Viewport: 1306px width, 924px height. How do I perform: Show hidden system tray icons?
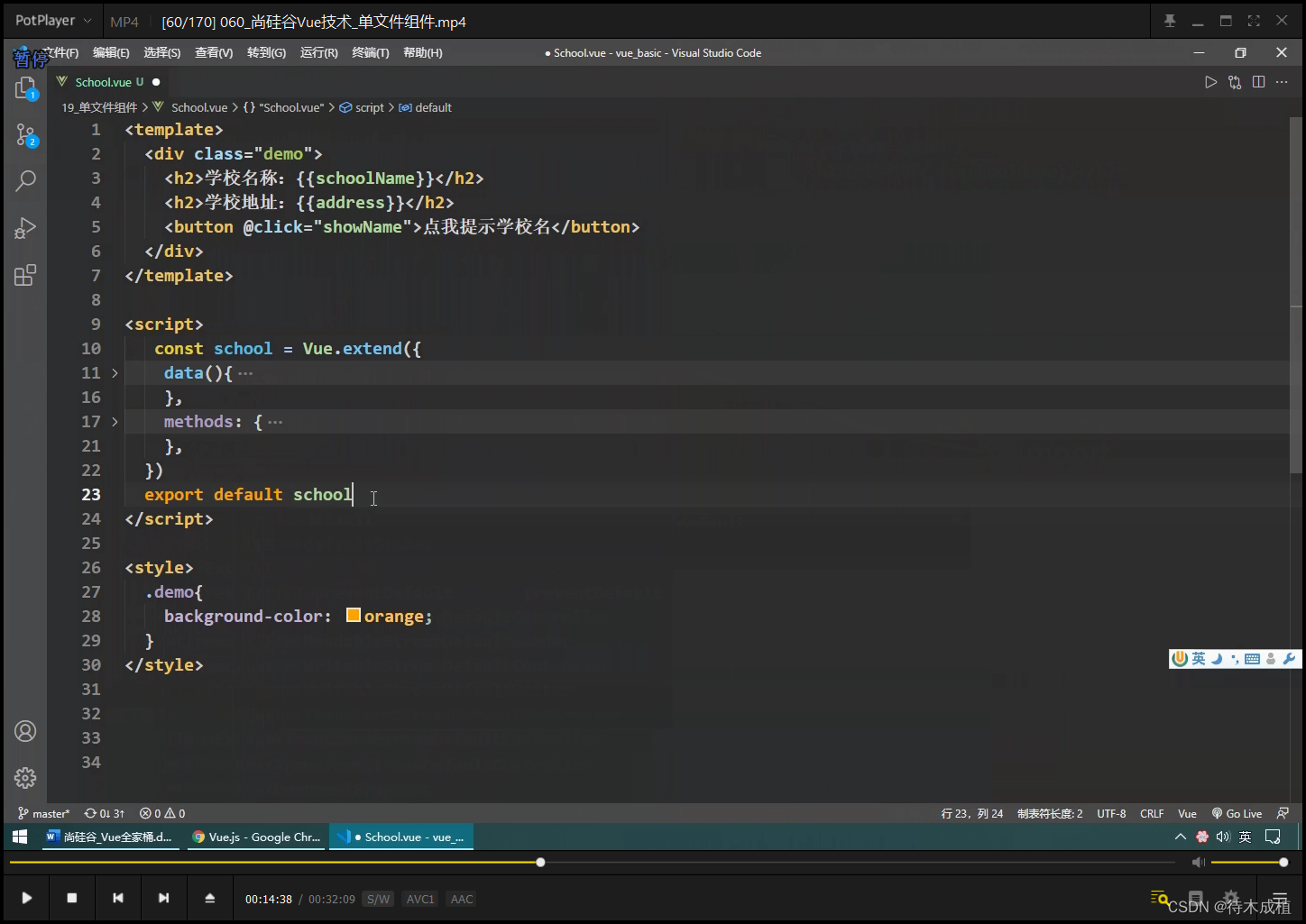pyautogui.click(x=1180, y=837)
